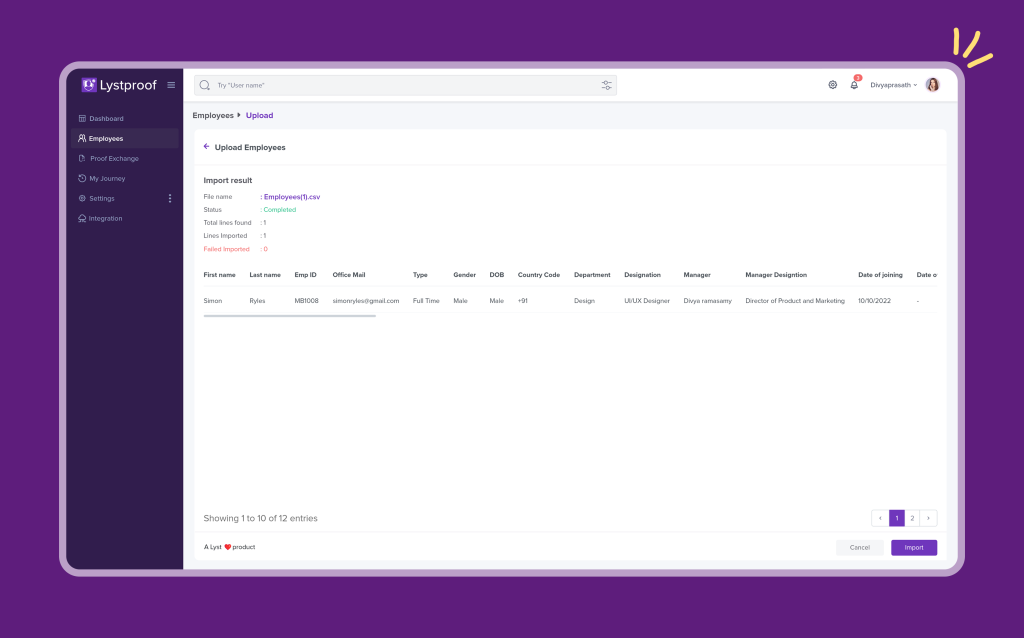This screenshot has height=638, width=1024.
Task: Click the search magnifier icon
Action: [205, 86]
